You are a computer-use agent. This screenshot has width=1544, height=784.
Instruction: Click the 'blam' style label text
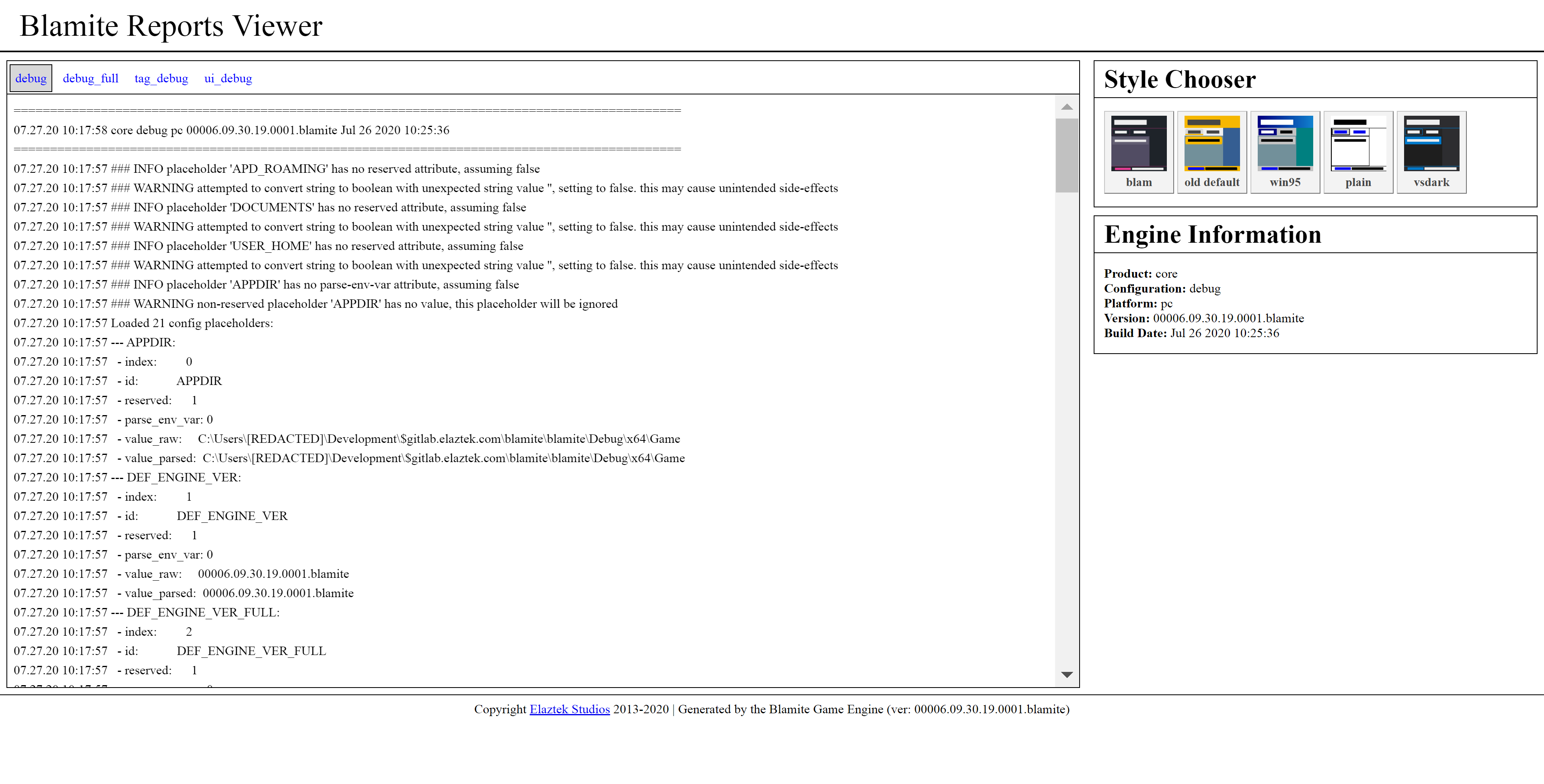(x=1138, y=182)
